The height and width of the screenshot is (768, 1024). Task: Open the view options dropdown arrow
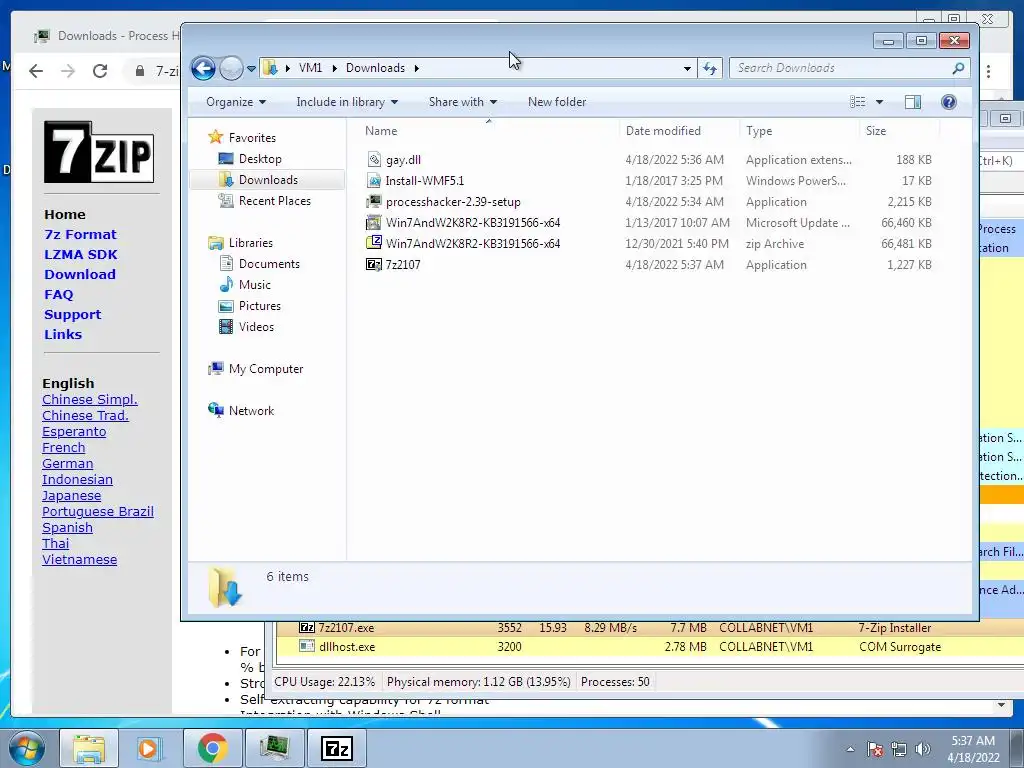coord(879,102)
